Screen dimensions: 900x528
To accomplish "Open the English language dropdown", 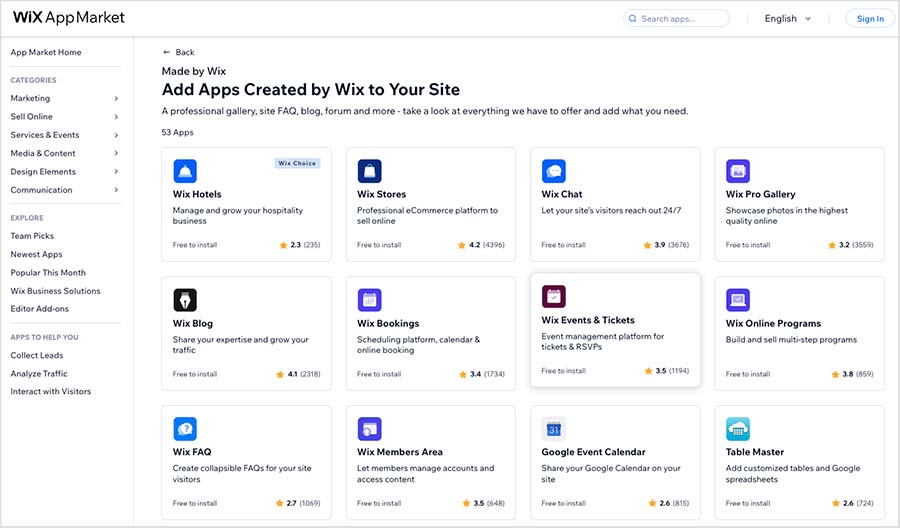I will 788,18.
